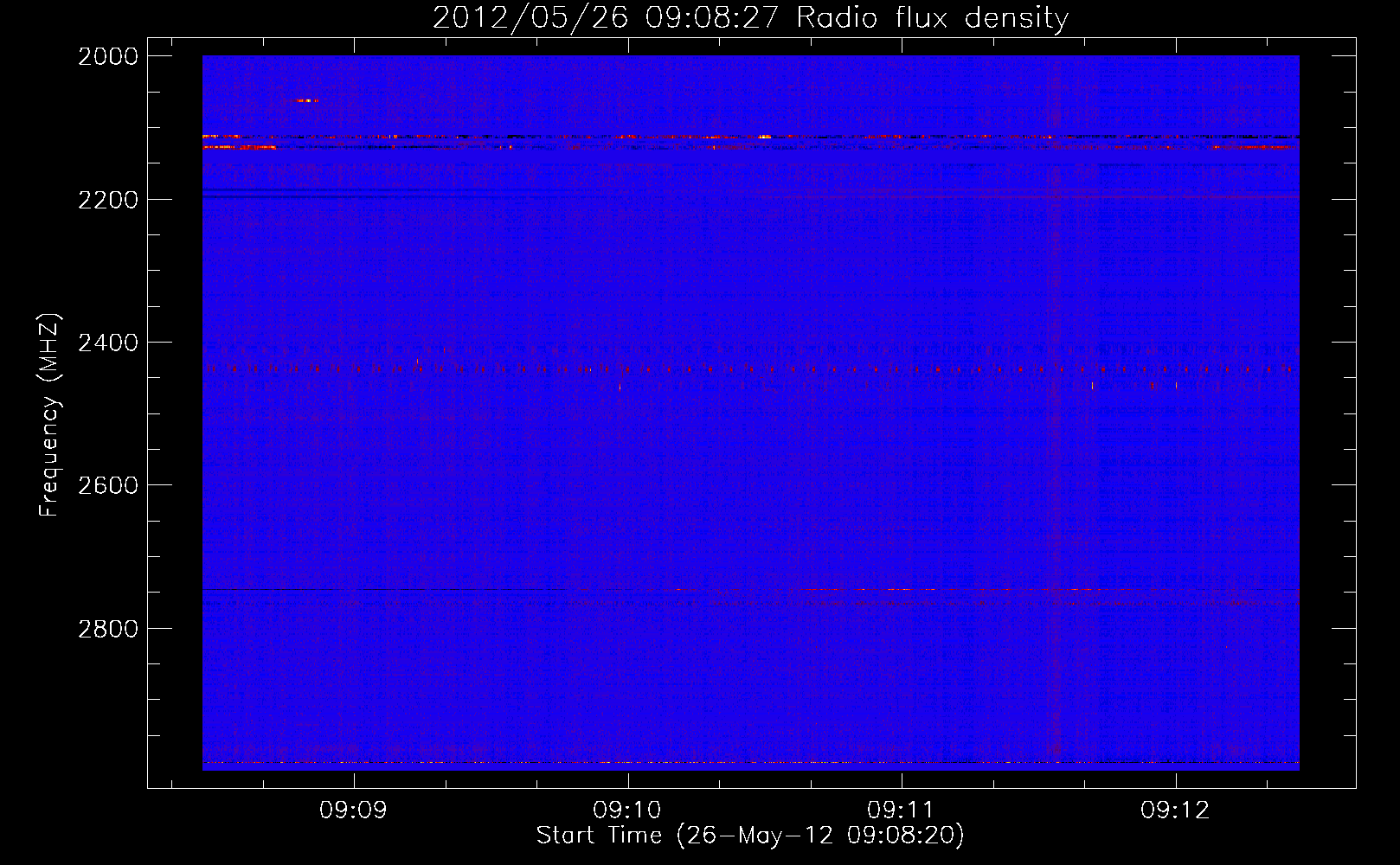The image size is (1400, 865).
Task: Select the 2800 frequency axis label
Action: point(108,629)
